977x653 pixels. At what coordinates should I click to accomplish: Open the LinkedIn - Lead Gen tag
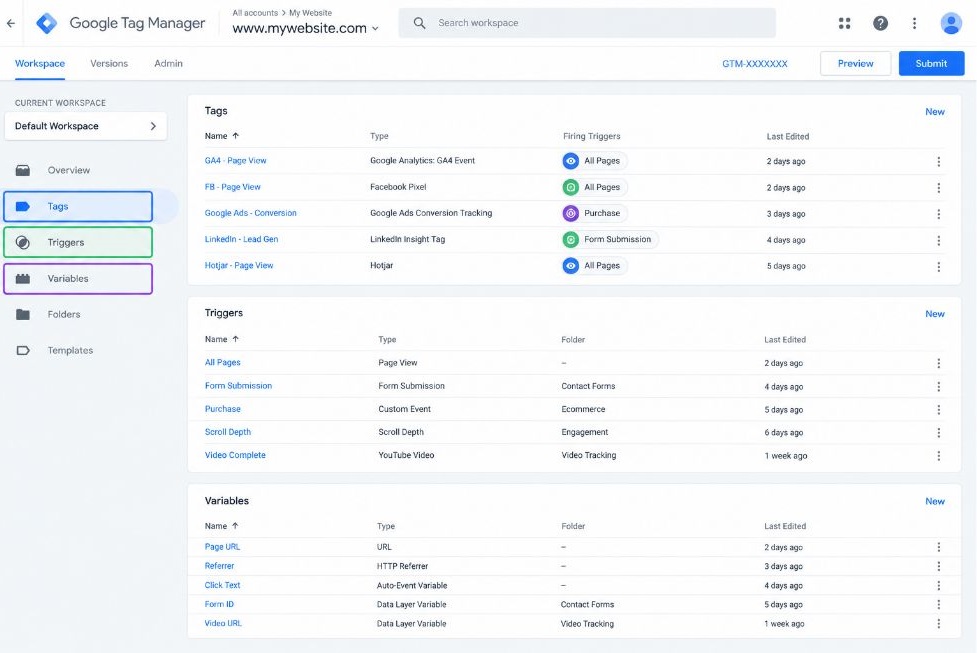point(241,239)
